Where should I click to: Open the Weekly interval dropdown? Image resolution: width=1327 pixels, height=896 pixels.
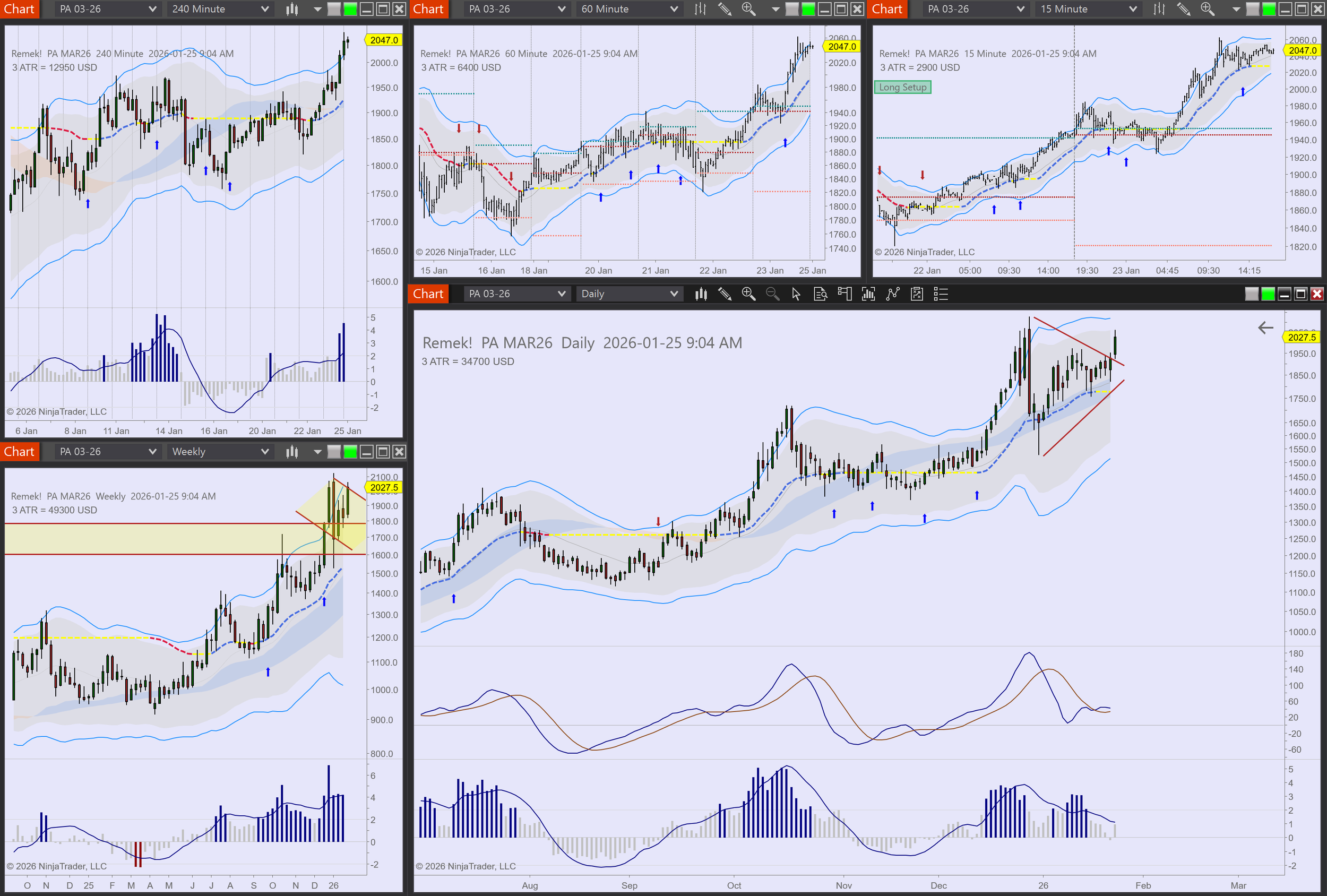tap(220, 452)
